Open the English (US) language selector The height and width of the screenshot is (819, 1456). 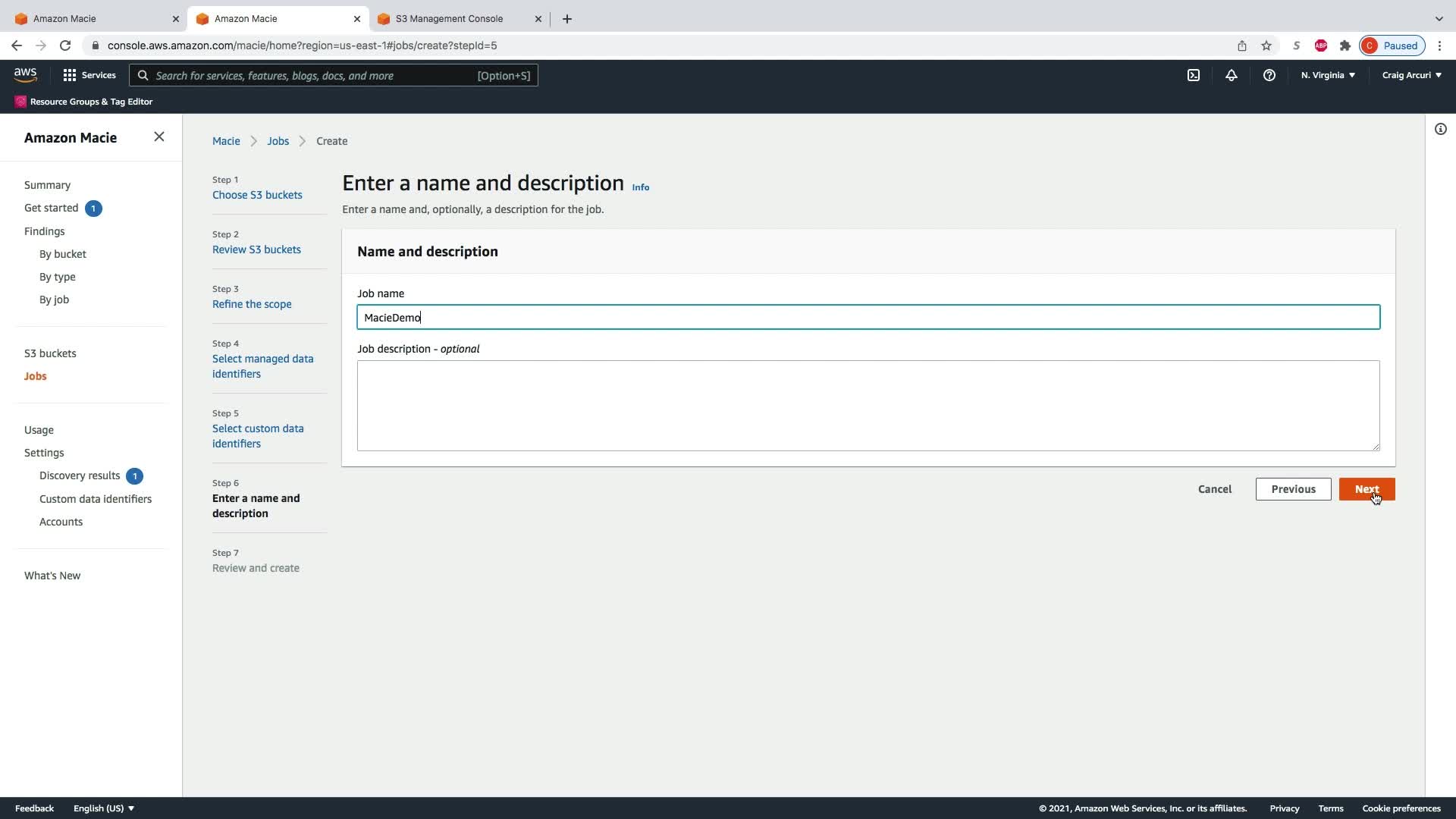pyautogui.click(x=103, y=808)
